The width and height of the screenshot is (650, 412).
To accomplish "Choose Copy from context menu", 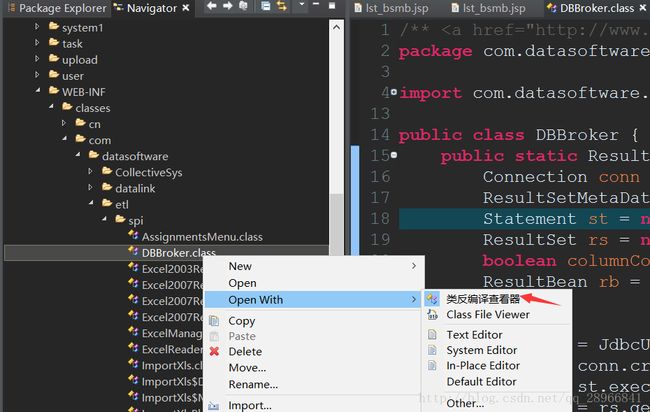I will [x=313, y=321].
